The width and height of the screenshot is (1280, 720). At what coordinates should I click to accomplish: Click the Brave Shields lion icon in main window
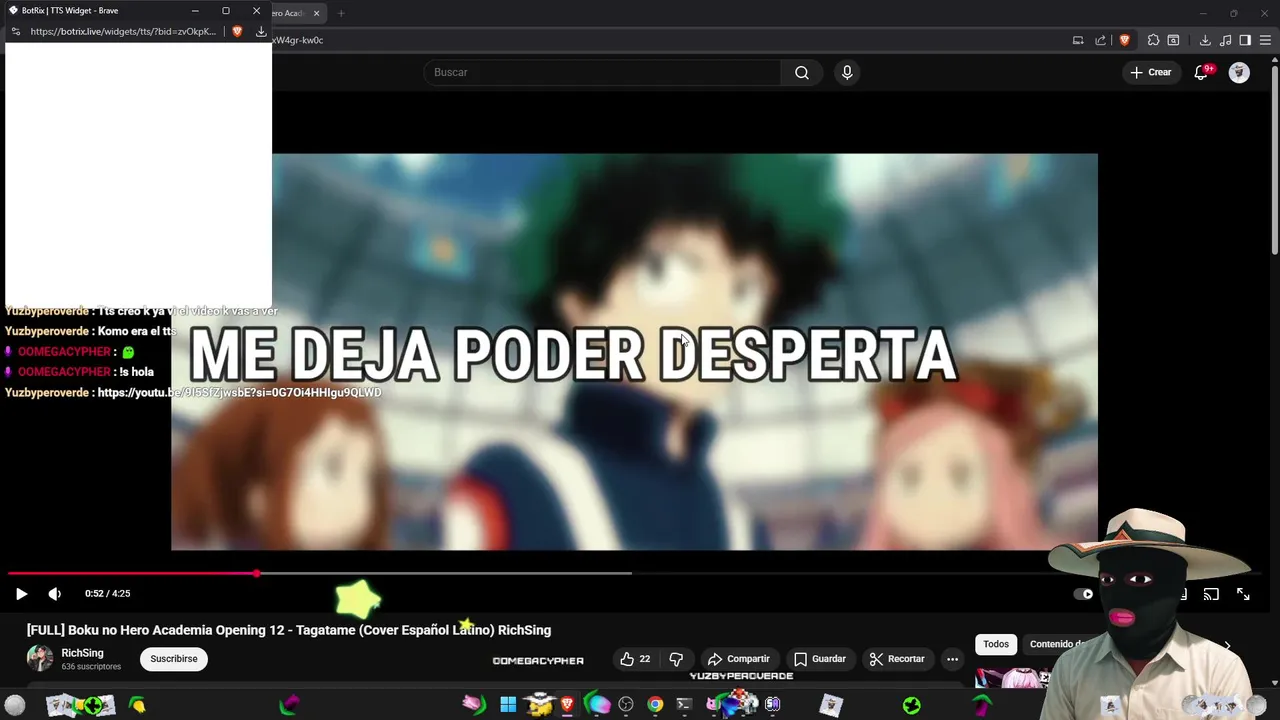(x=1125, y=40)
